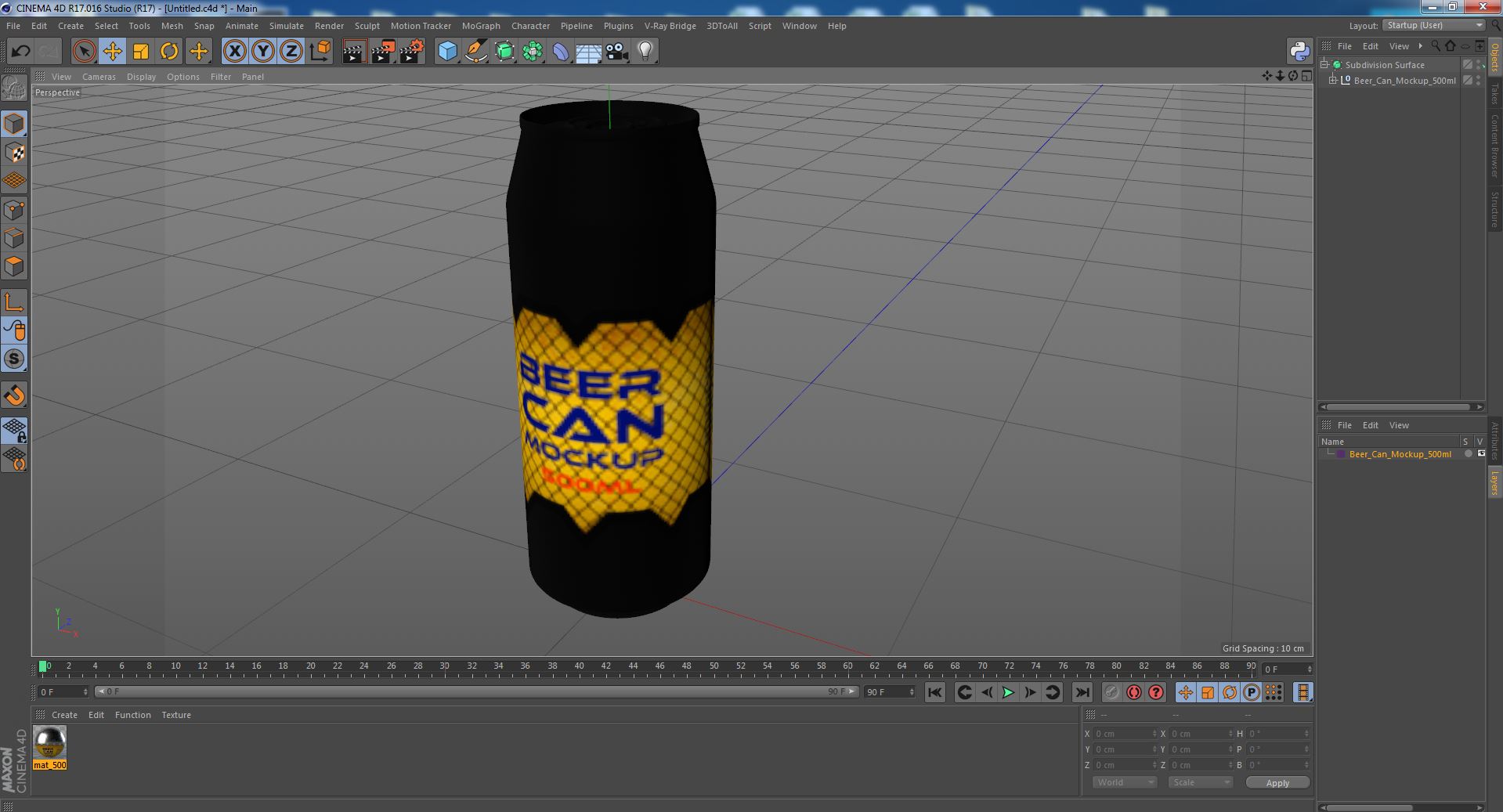The image size is (1503, 812).
Task: Activate the Move tool
Action: pyautogui.click(x=112, y=52)
